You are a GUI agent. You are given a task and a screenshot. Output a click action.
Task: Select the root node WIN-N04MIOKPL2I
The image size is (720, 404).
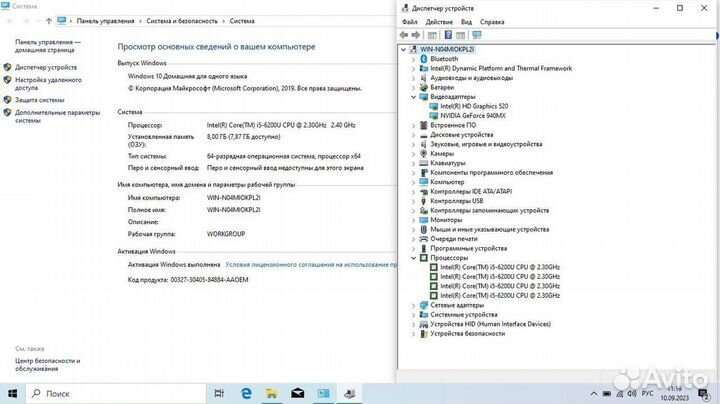pos(447,49)
